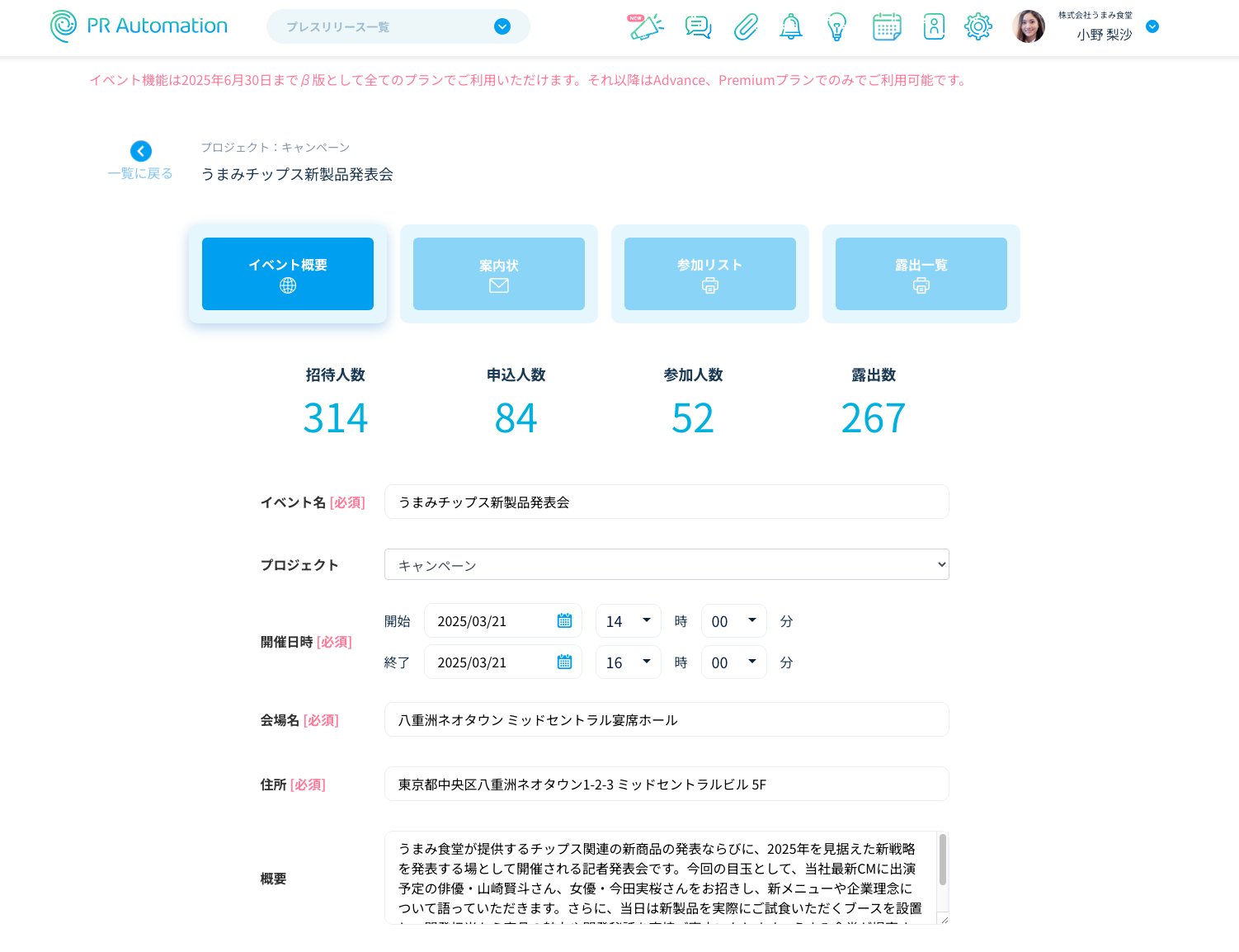Screen dimensions: 1239x952
Task: Click the contacts address book icon
Action: (x=934, y=27)
